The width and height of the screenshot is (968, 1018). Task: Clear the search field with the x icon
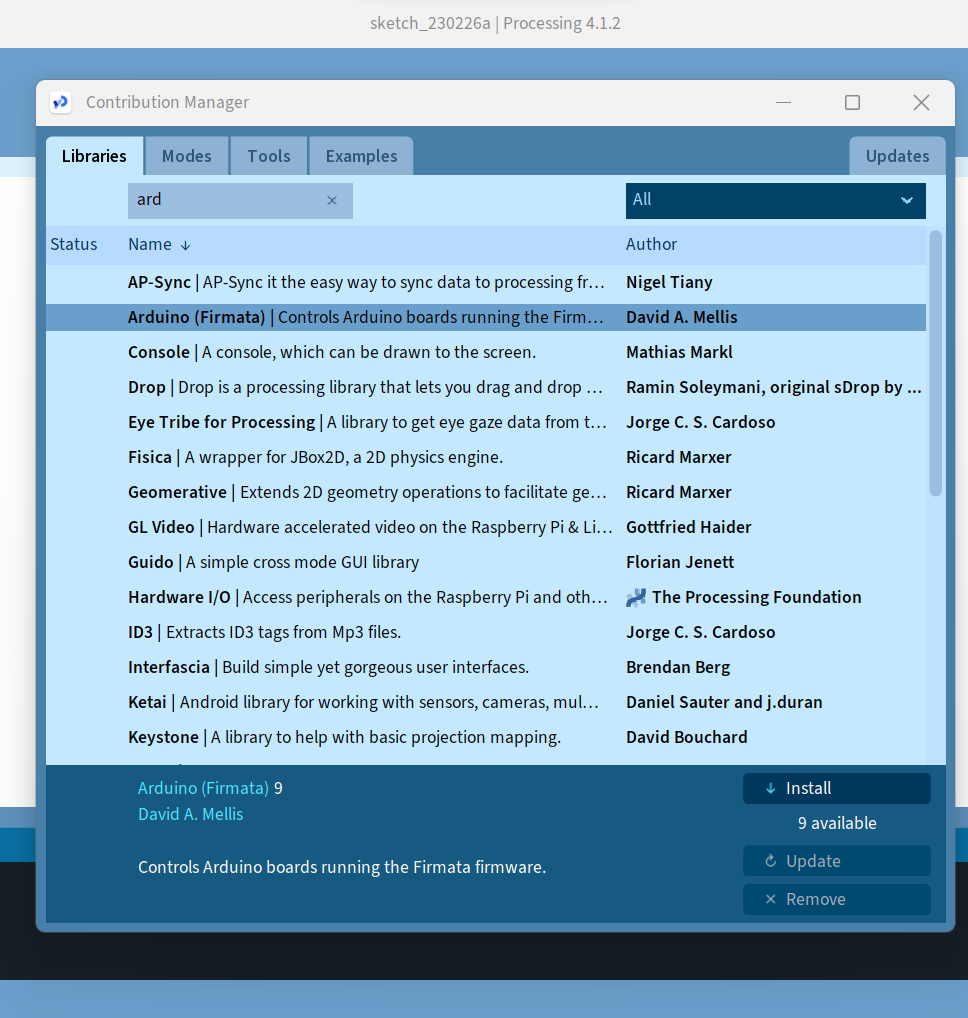(x=332, y=201)
